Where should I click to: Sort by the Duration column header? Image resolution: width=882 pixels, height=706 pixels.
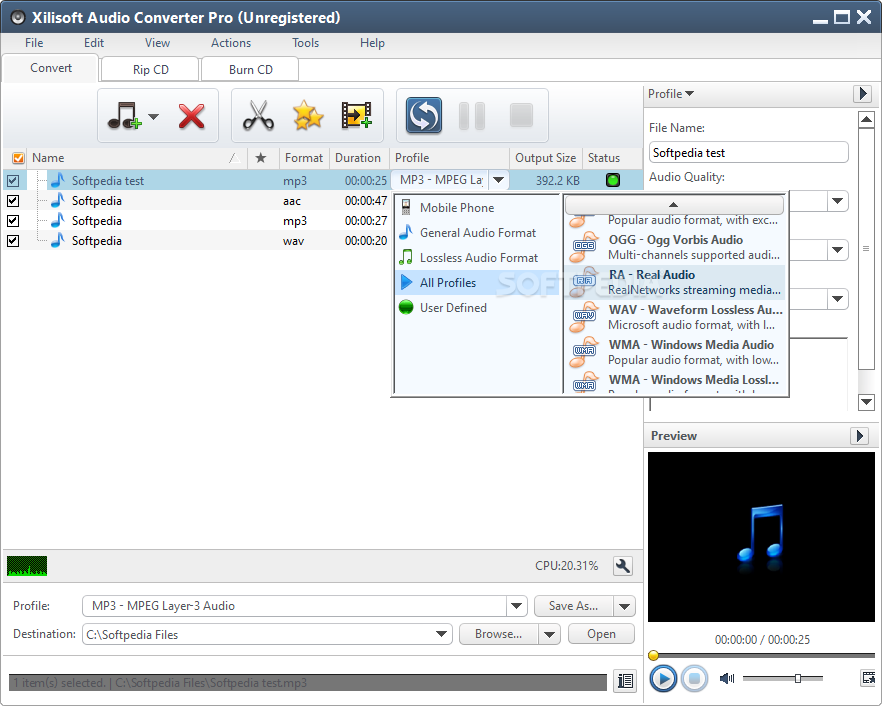point(358,158)
